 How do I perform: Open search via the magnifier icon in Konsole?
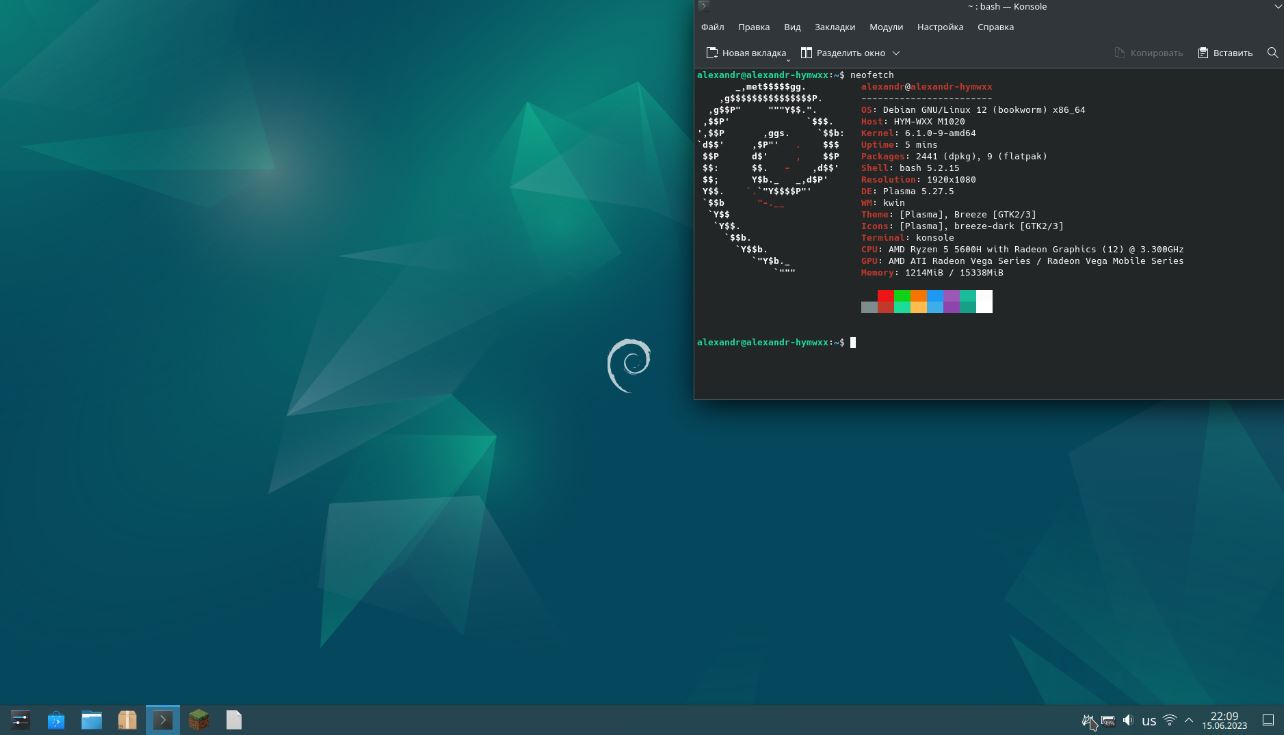1272,52
